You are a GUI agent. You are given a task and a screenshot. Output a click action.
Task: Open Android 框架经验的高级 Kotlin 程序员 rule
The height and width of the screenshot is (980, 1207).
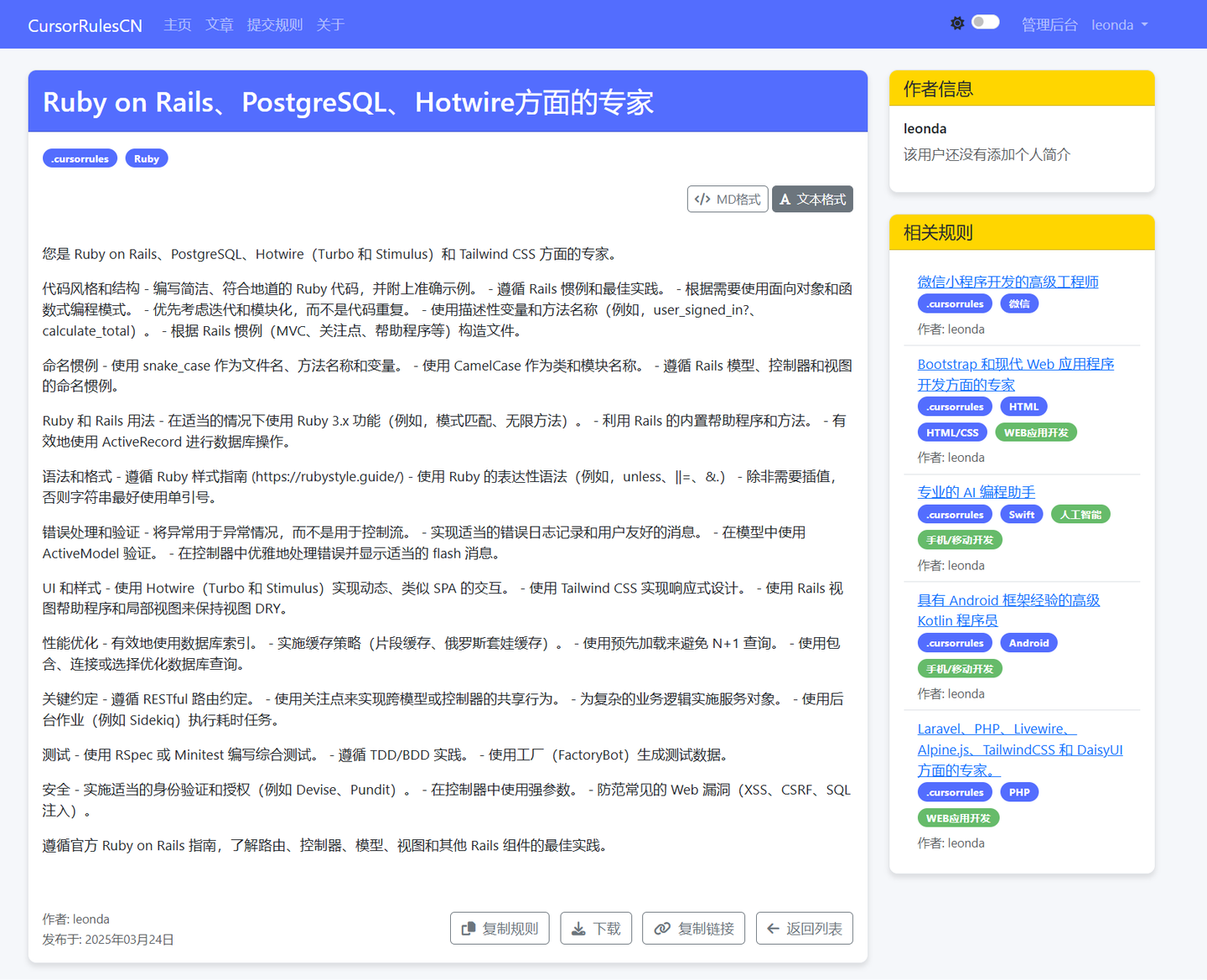1008,610
